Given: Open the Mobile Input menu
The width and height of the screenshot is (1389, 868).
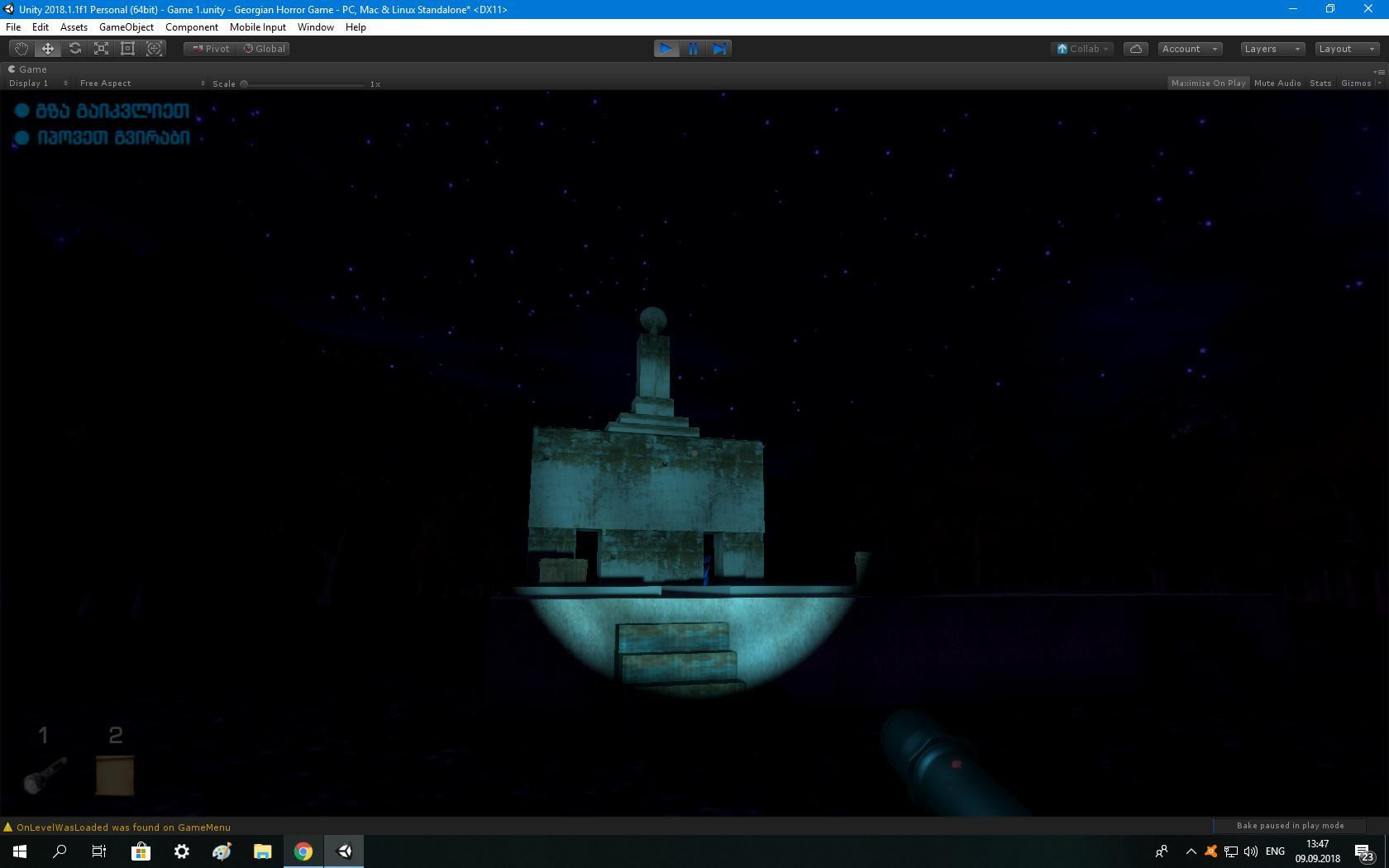Looking at the screenshot, I should [258, 27].
